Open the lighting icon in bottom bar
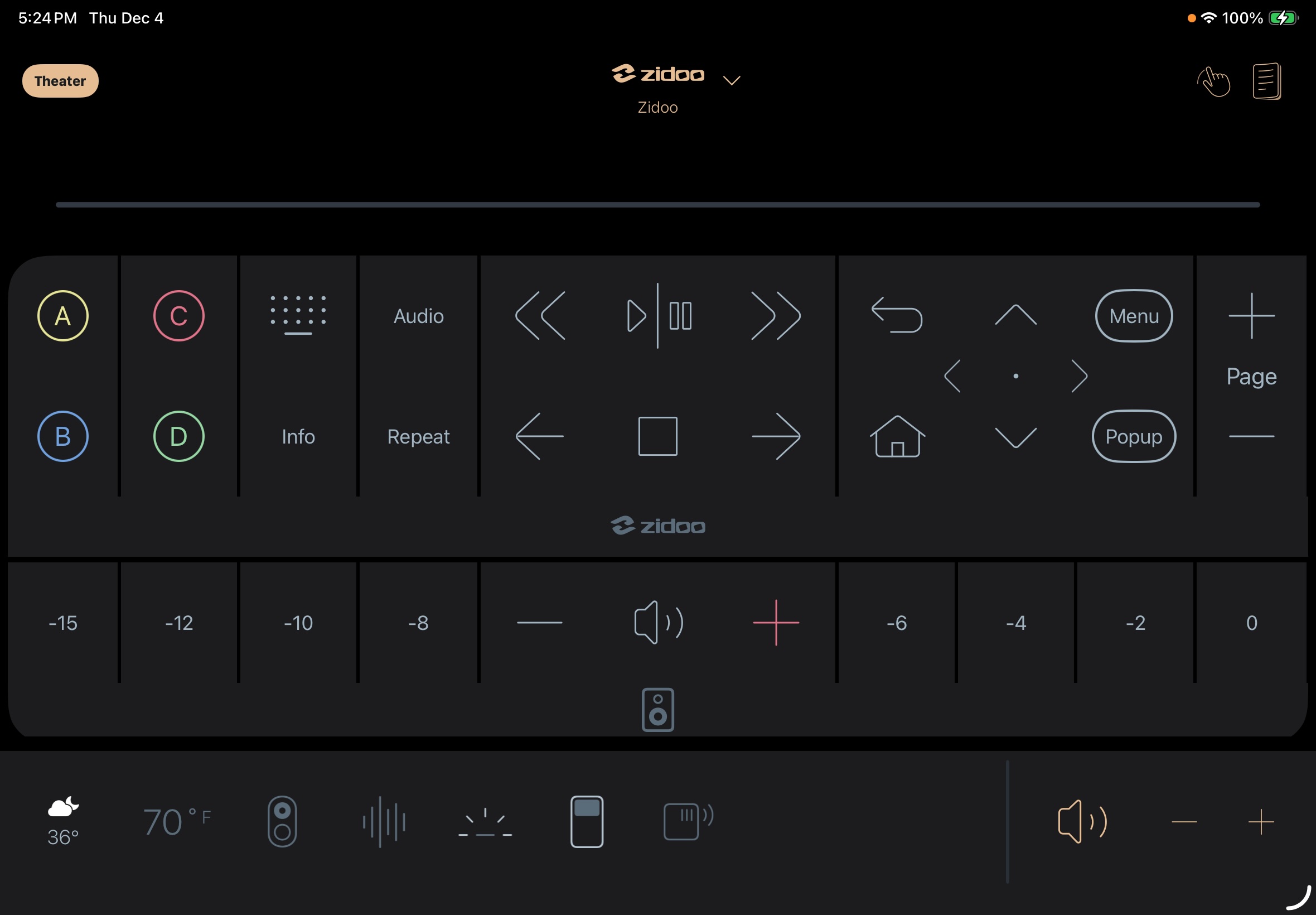 pyautogui.click(x=485, y=822)
